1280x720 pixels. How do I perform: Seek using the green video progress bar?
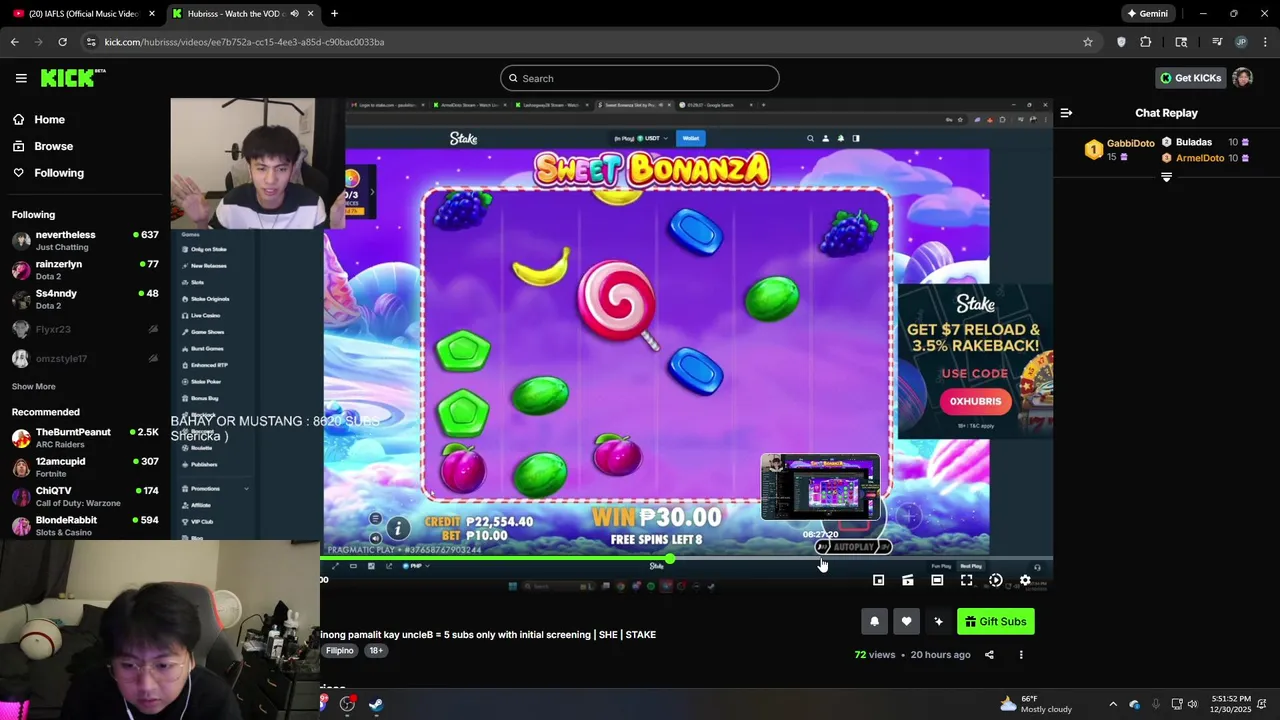point(686,559)
